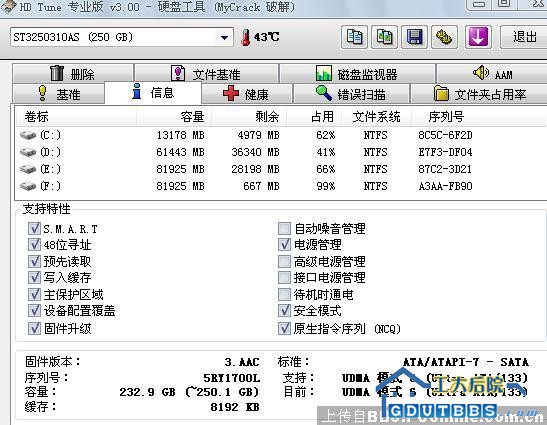
Task: Open the 错误扫描 tab
Action: [x=351, y=94]
